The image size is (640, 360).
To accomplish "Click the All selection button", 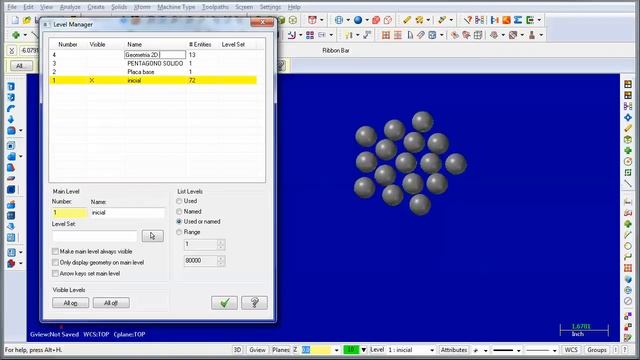I will [20, 66].
